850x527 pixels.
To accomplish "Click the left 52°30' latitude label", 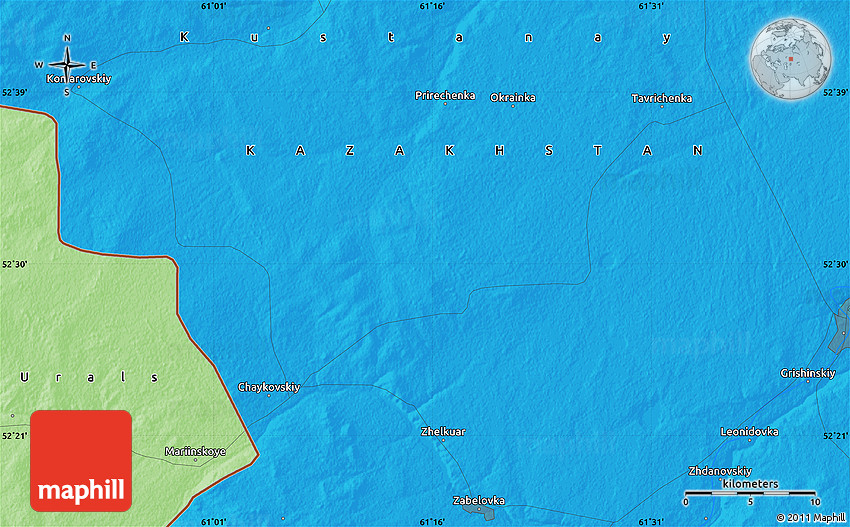I will (x=15, y=265).
